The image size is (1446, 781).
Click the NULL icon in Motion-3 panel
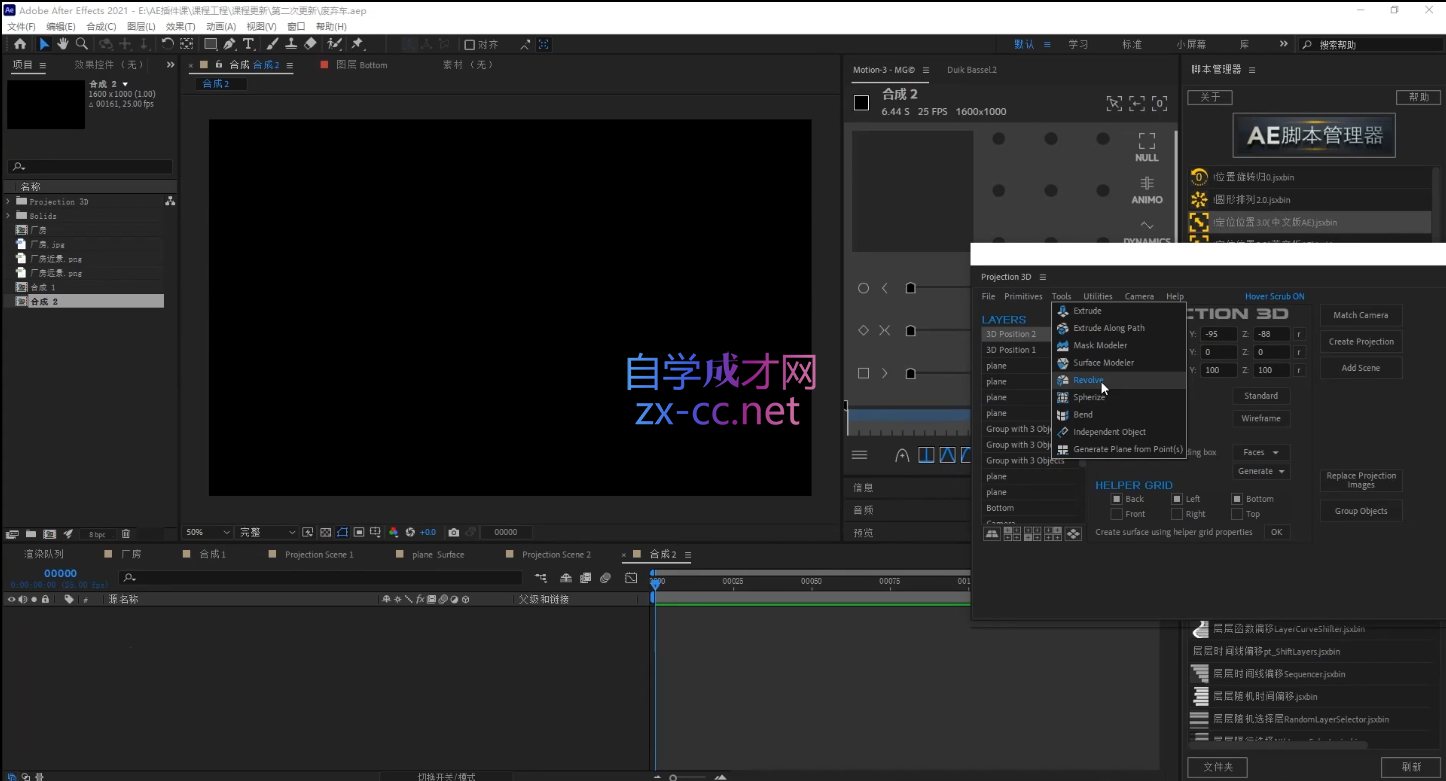1147,148
